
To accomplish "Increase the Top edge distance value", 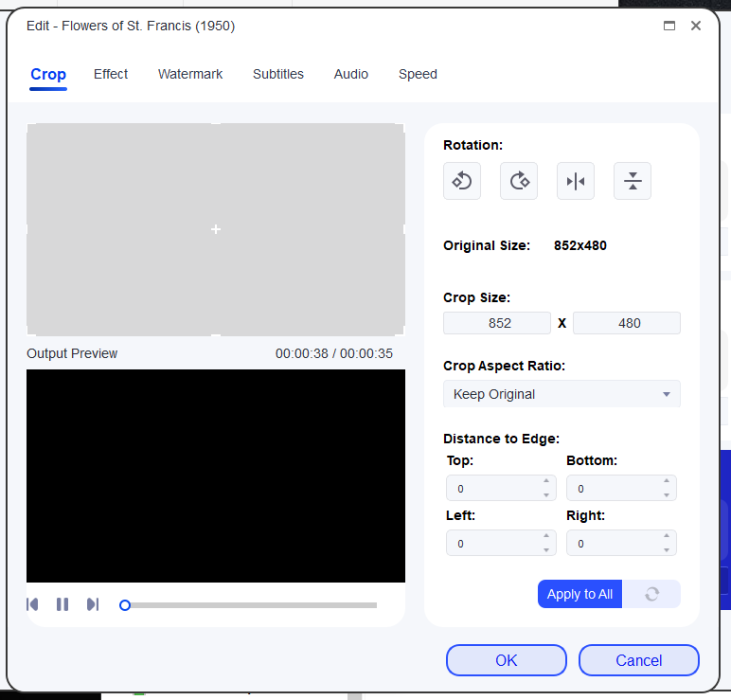I will (x=546, y=482).
